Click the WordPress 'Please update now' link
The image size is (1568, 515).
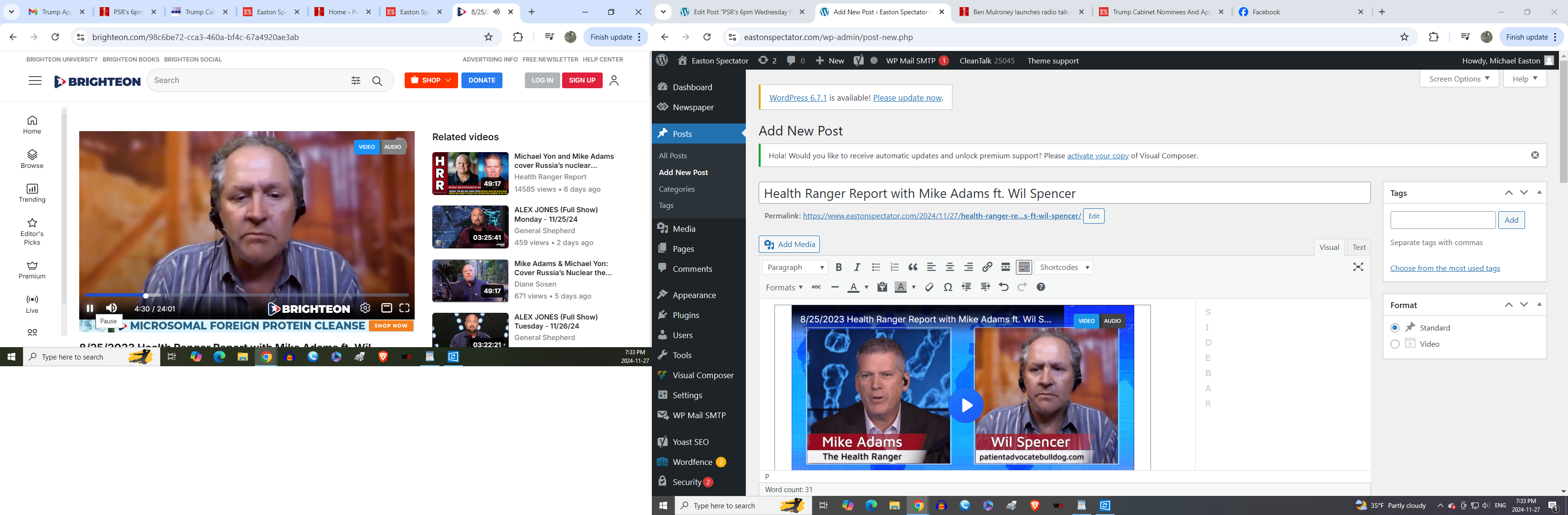[x=907, y=98]
